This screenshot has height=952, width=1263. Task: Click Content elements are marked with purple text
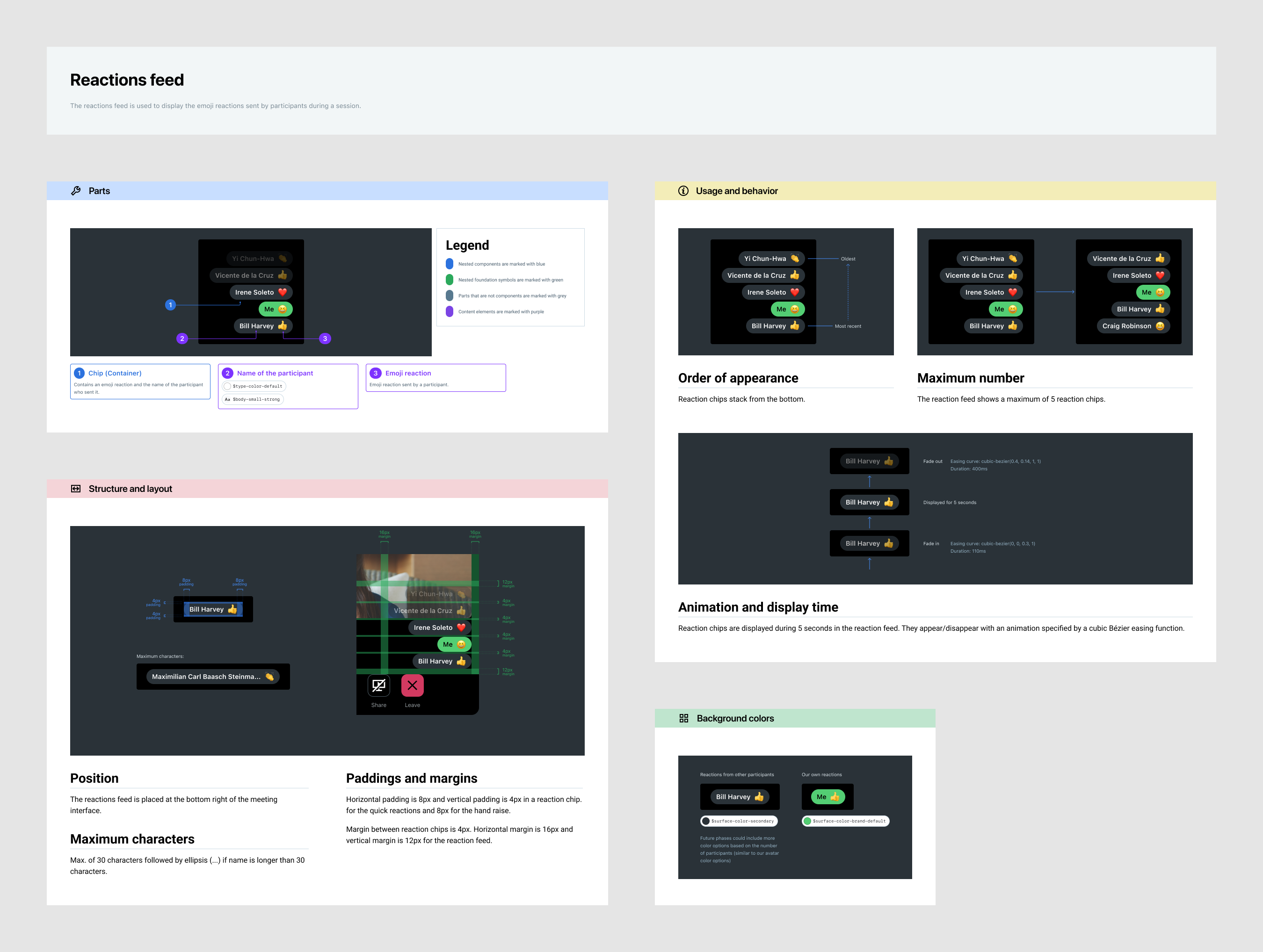tap(501, 311)
